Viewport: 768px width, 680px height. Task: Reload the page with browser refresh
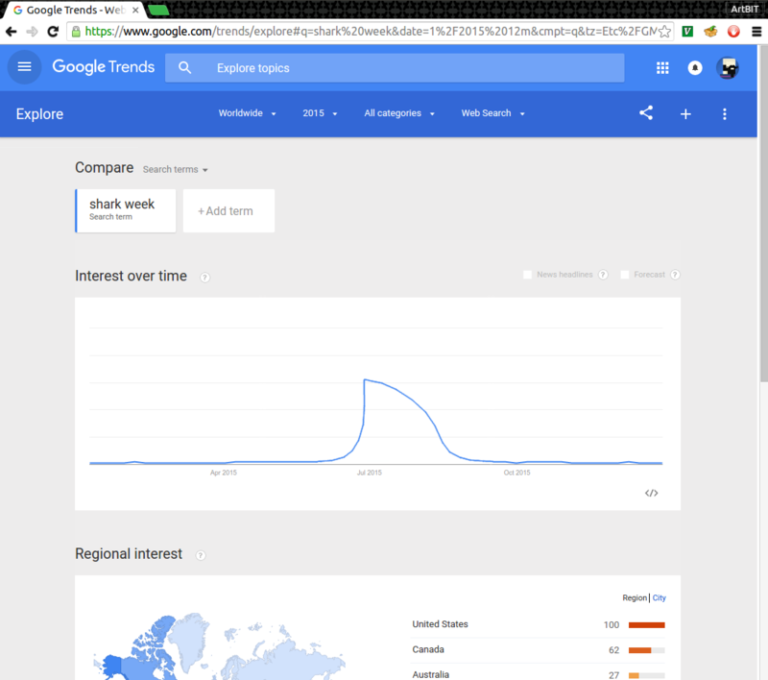(53, 31)
